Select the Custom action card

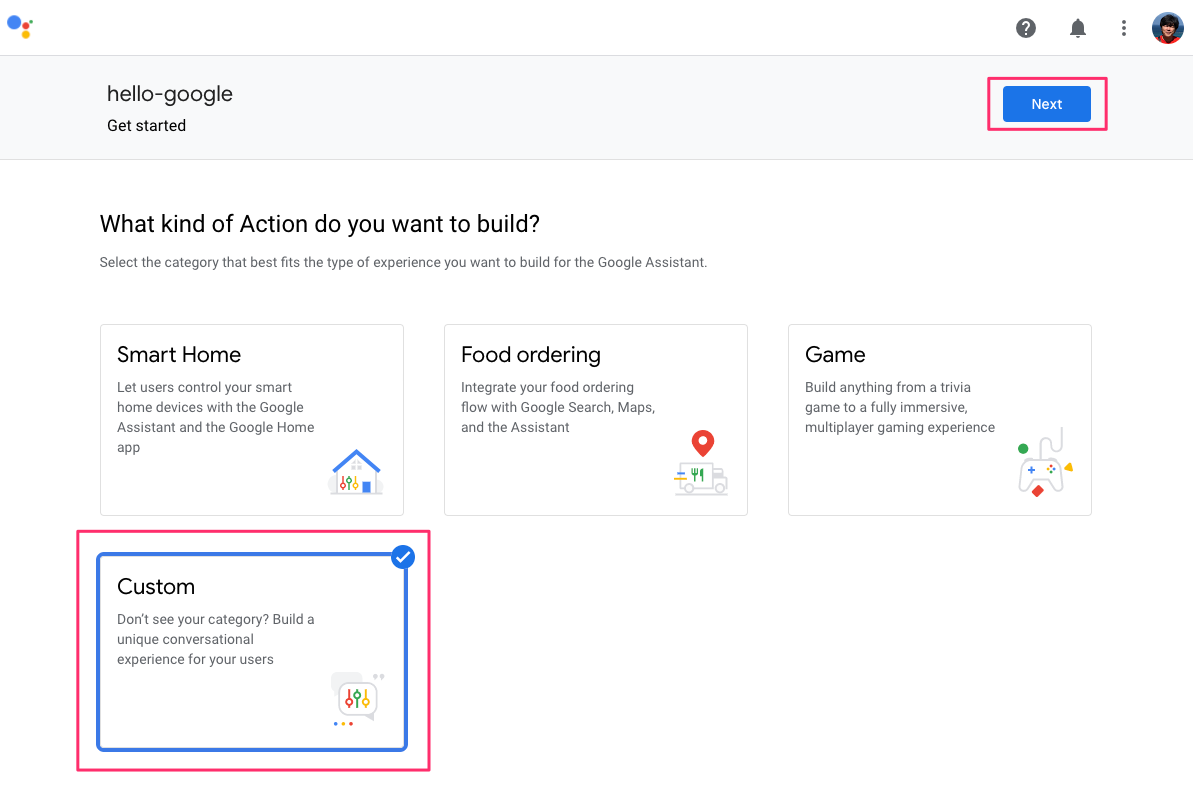[252, 652]
